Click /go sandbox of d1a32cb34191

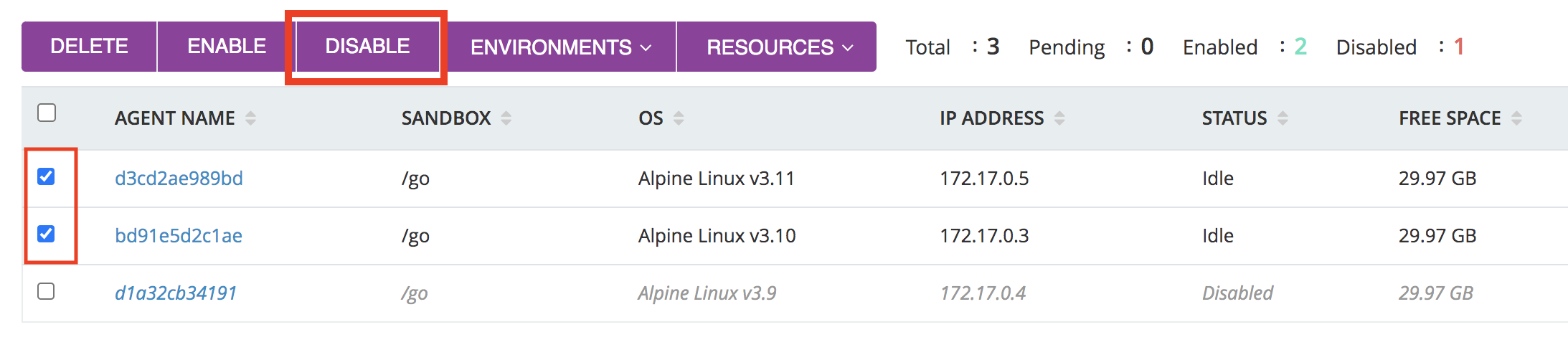pos(415,293)
